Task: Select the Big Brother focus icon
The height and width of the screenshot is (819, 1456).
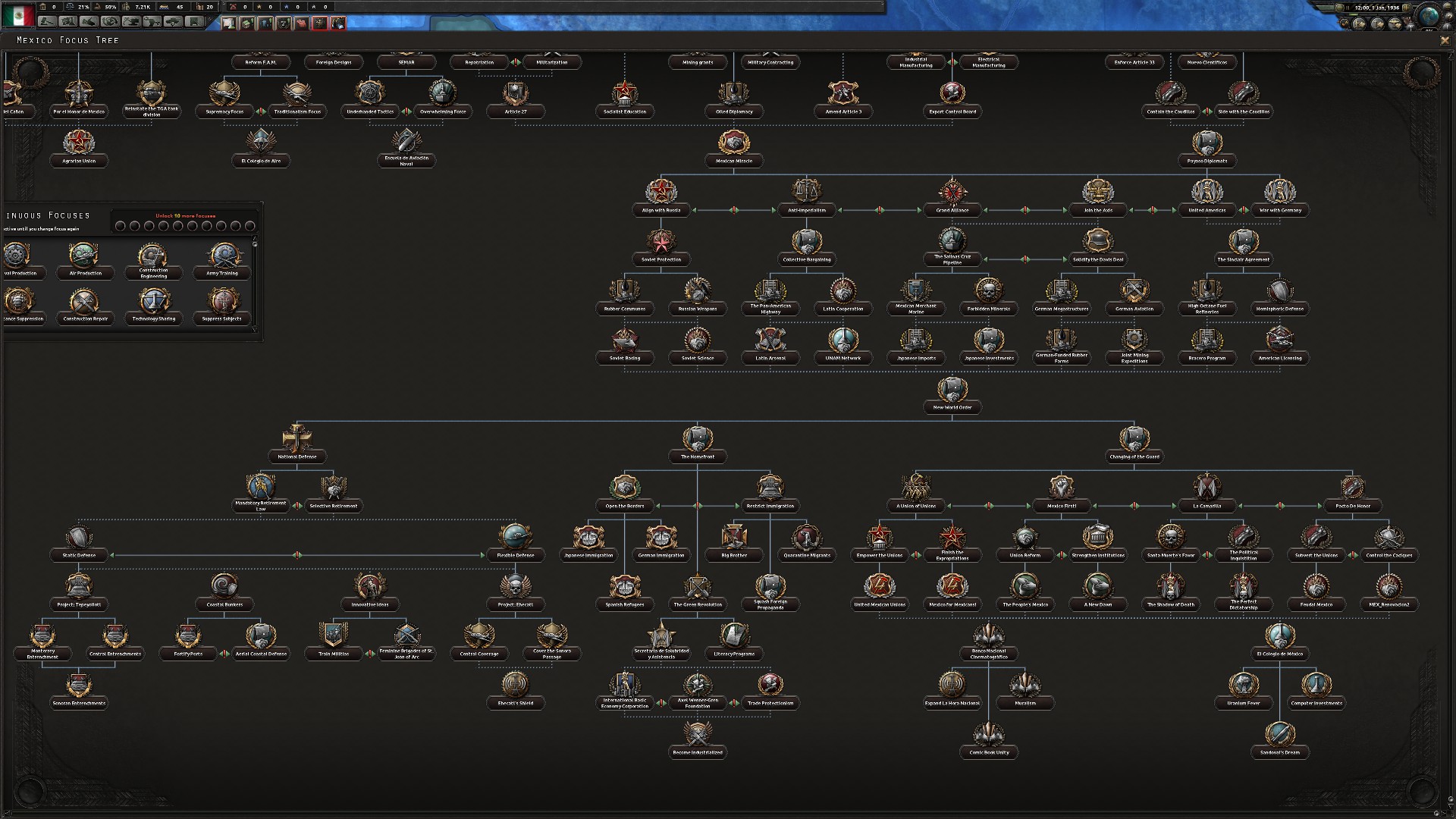Action: click(x=734, y=536)
